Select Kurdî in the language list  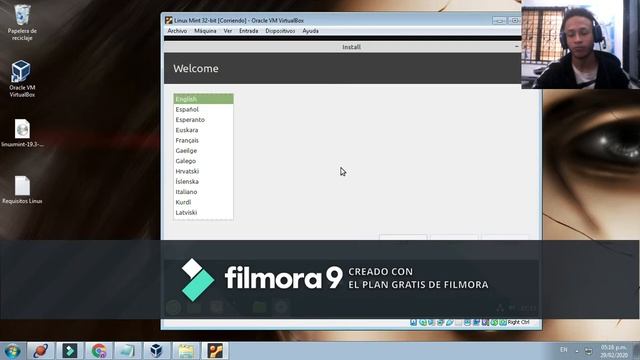(x=203, y=202)
